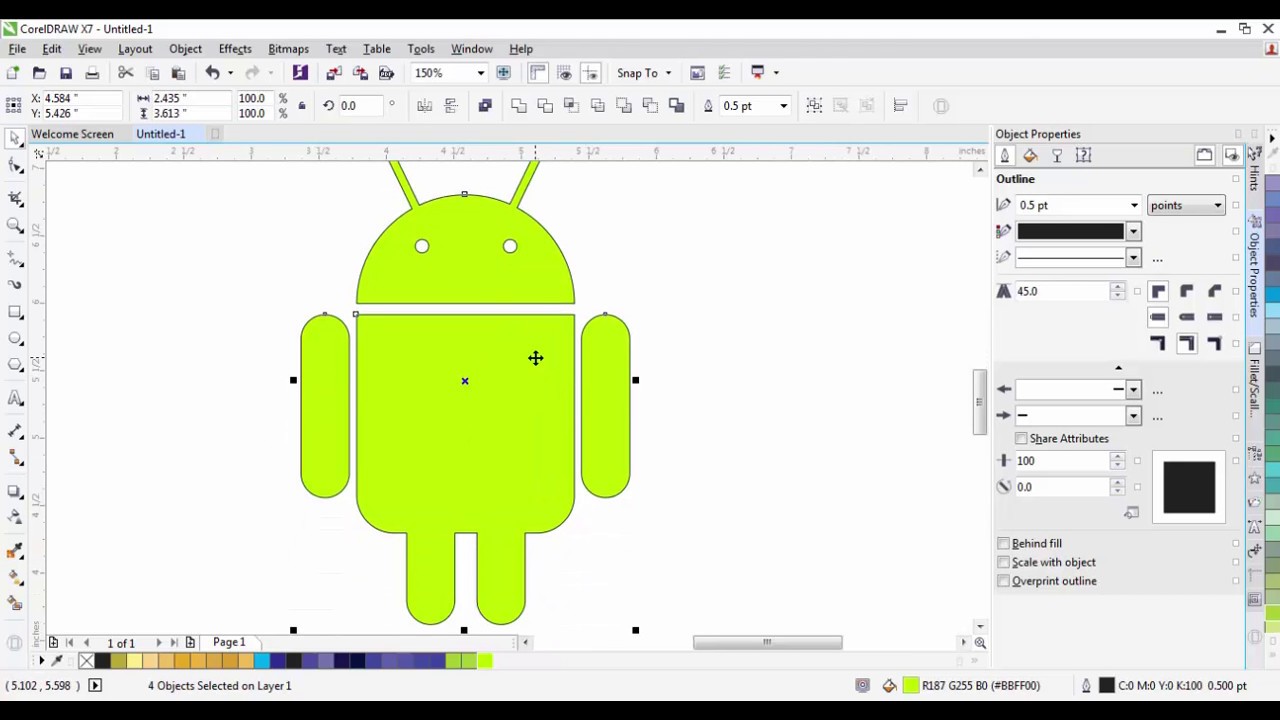Click the Mirror horizontally icon
Screen dimensions: 1280x720
tap(424, 106)
